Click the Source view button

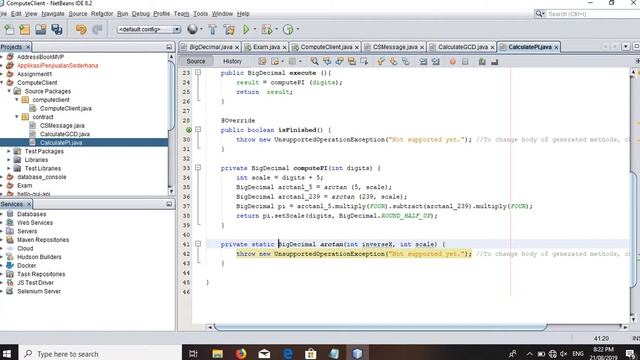pos(196,61)
